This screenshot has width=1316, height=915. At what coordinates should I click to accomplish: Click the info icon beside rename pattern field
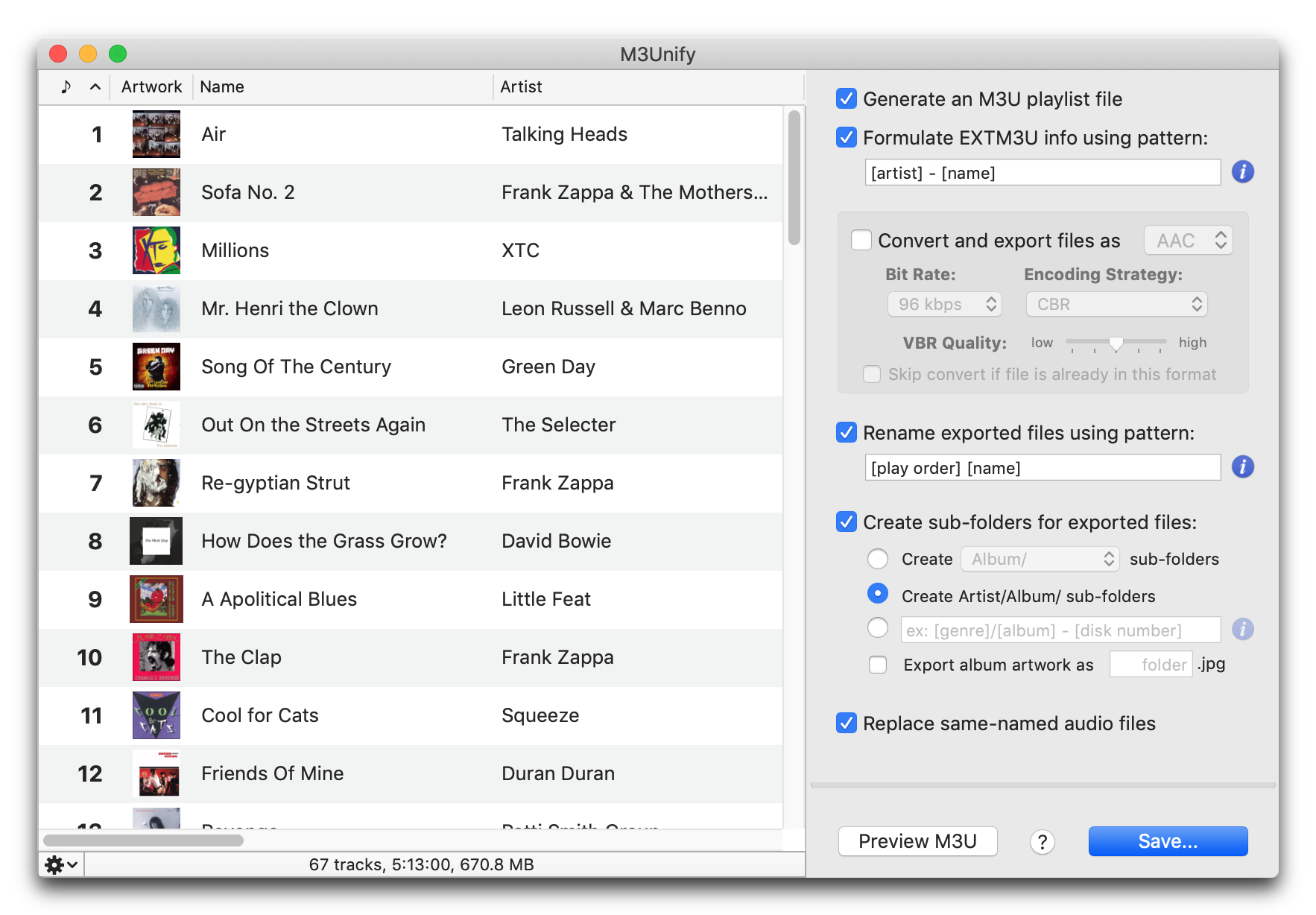click(x=1242, y=467)
